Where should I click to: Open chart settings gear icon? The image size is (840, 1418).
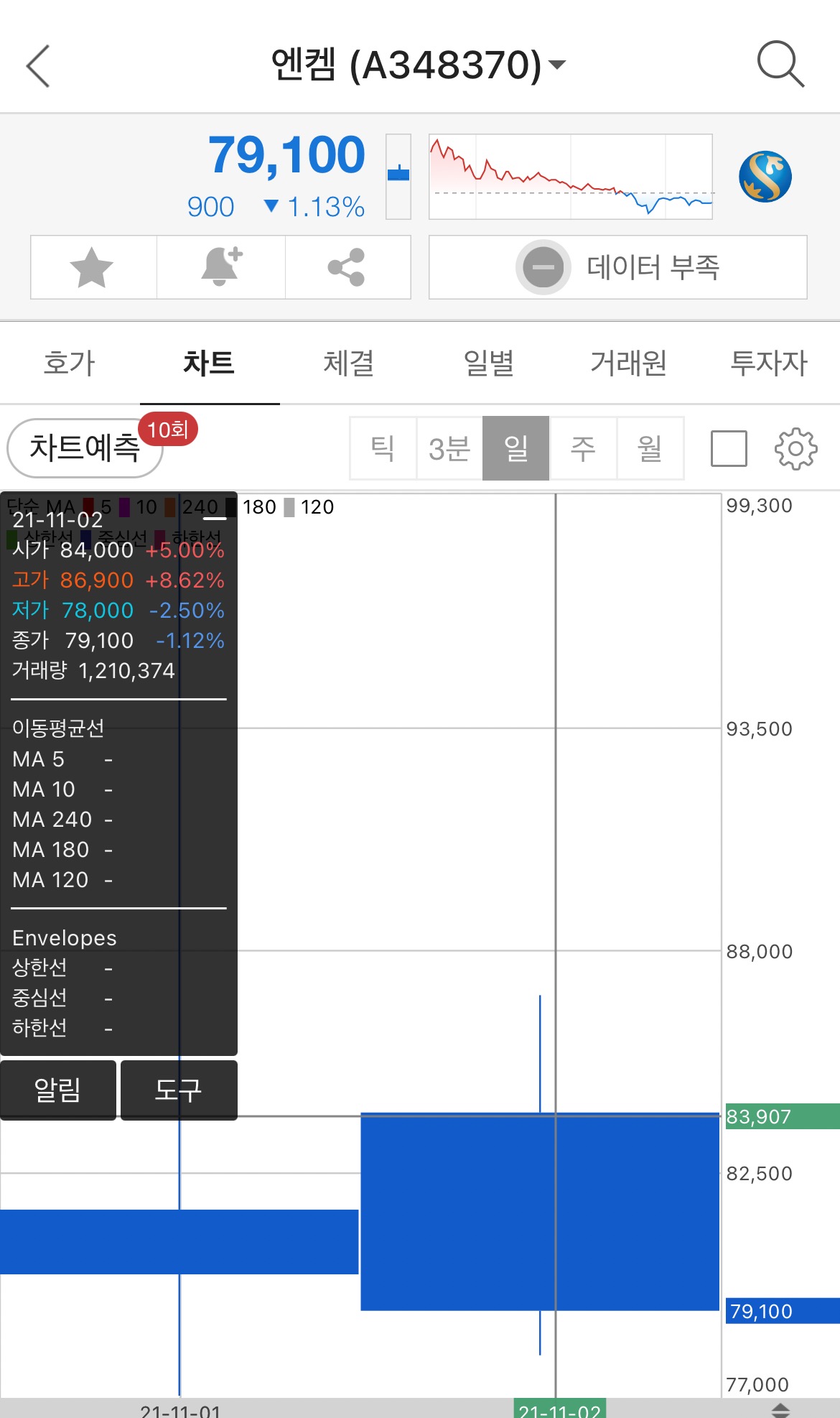pyautogui.click(x=795, y=449)
